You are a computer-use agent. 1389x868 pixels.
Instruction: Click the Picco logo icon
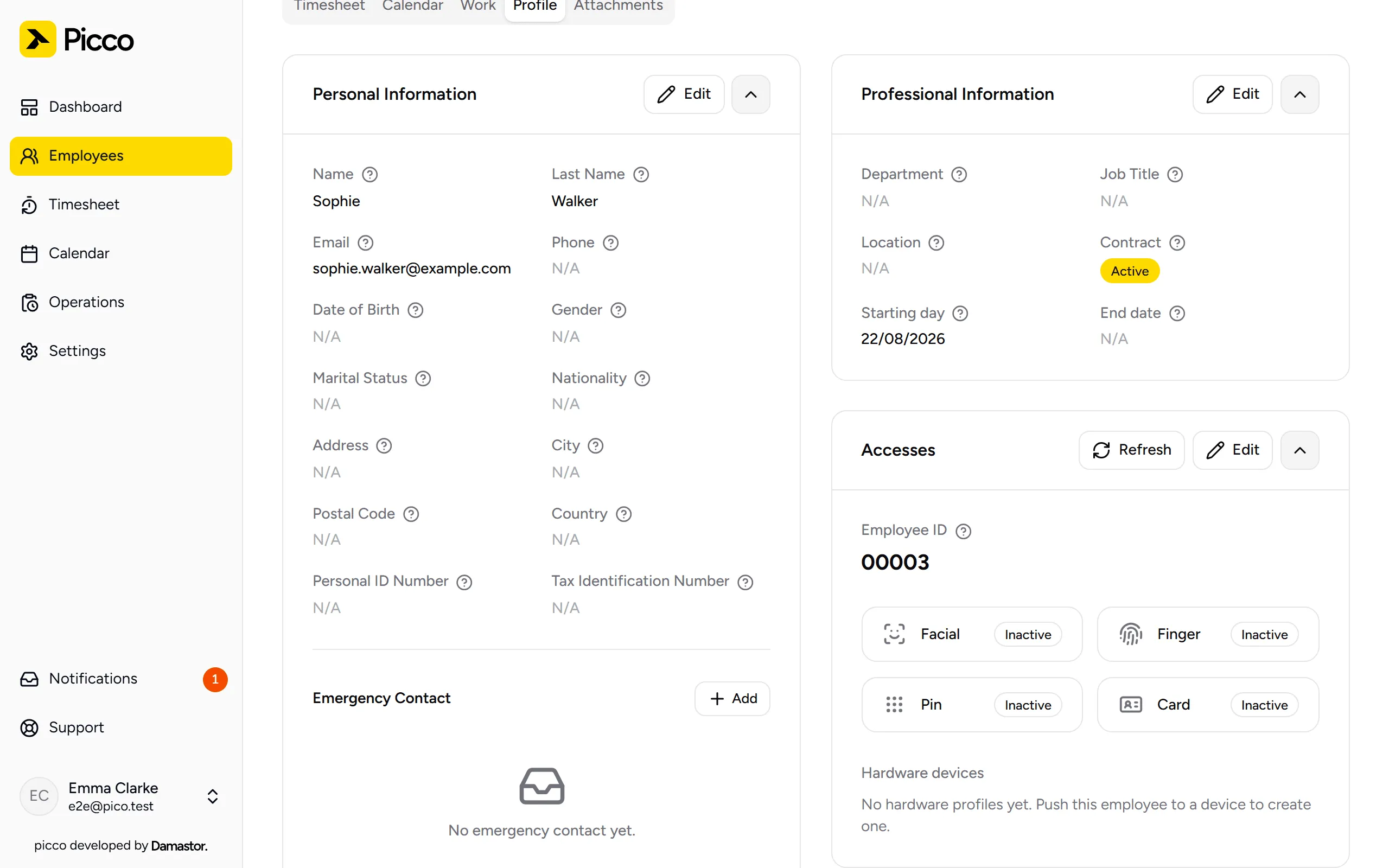[38, 39]
